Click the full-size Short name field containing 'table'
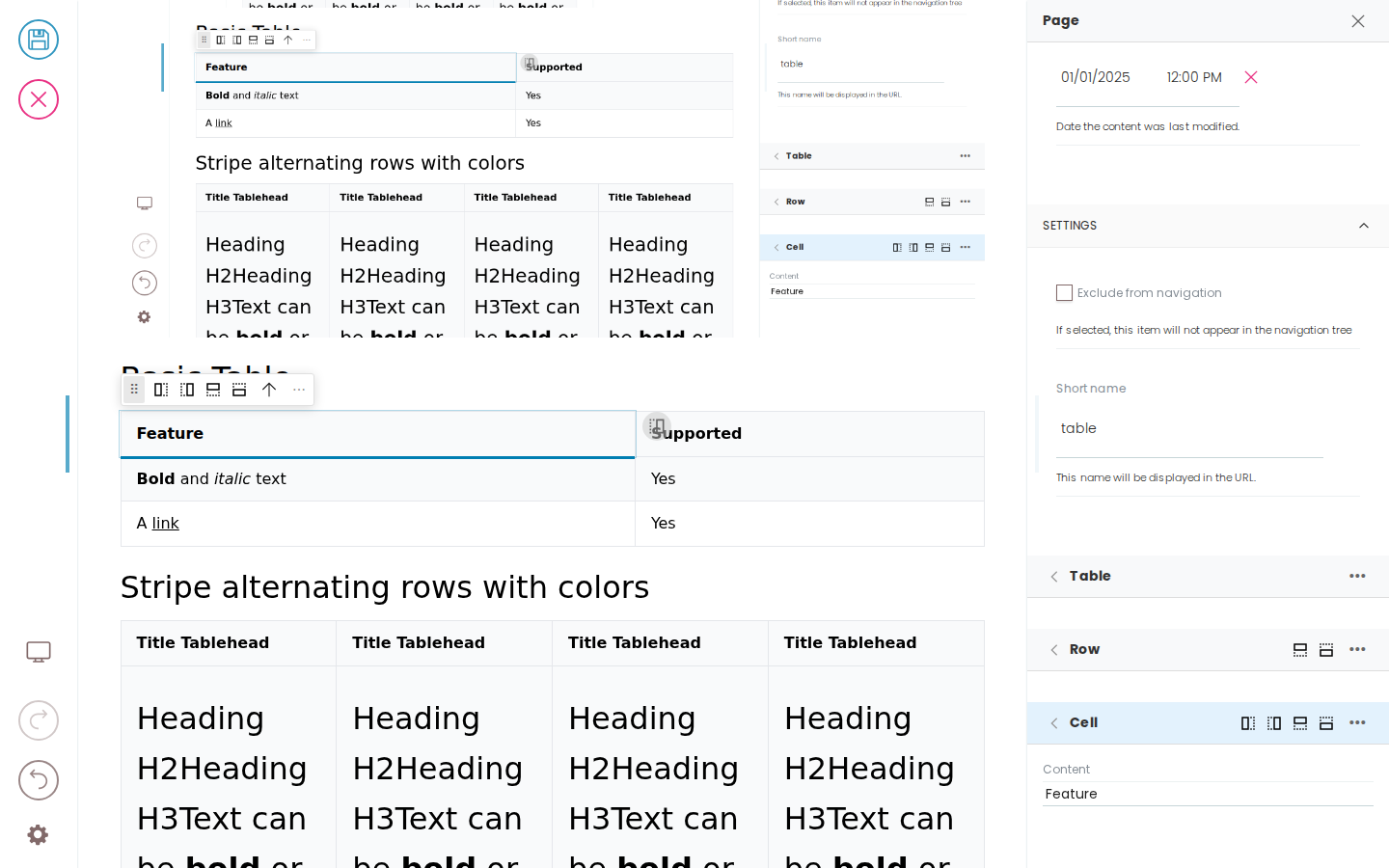The height and width of the screenshot is (868, 1389). 1189,429
